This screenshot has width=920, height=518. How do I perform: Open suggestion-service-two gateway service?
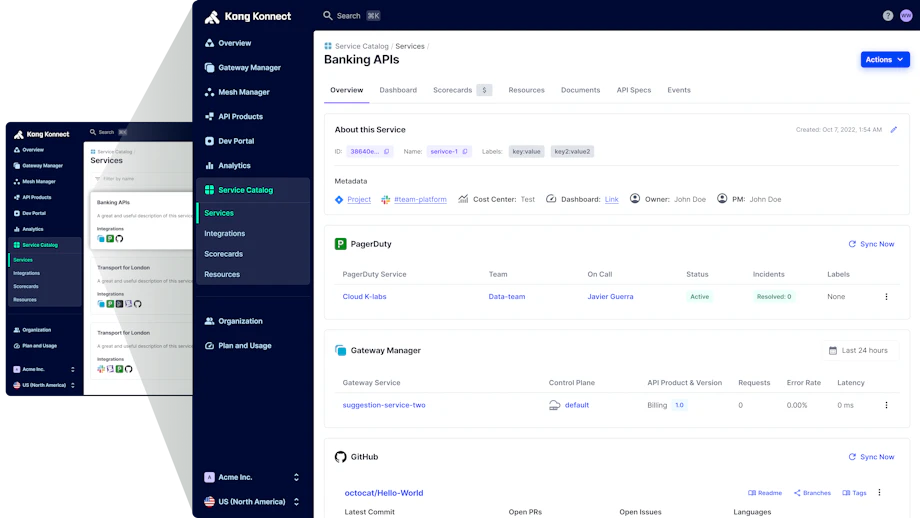point(384,405)
